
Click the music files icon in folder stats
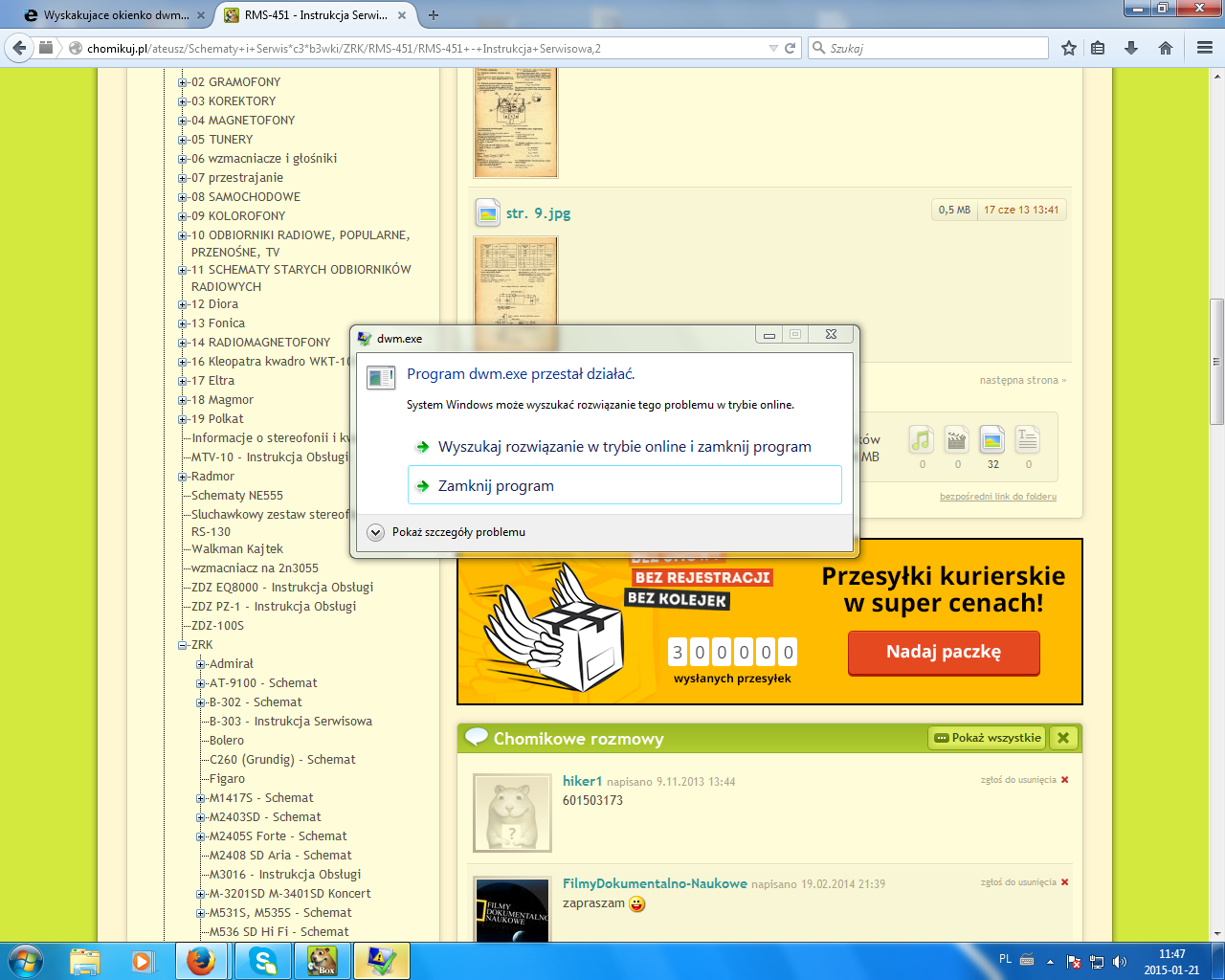coord(922,440)
